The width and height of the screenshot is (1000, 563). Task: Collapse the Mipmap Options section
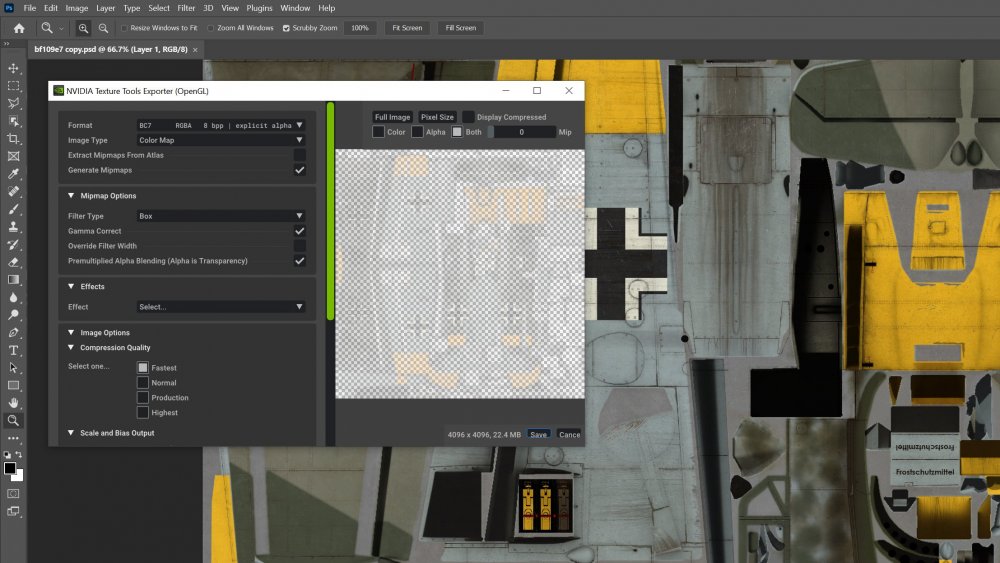pos(71,196)
